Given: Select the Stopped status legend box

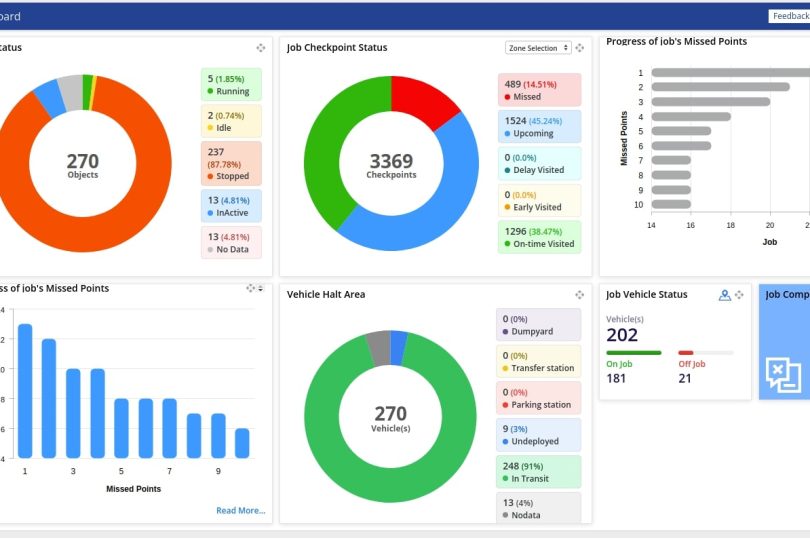Looking at the screenshot, I should click(231, 163).
